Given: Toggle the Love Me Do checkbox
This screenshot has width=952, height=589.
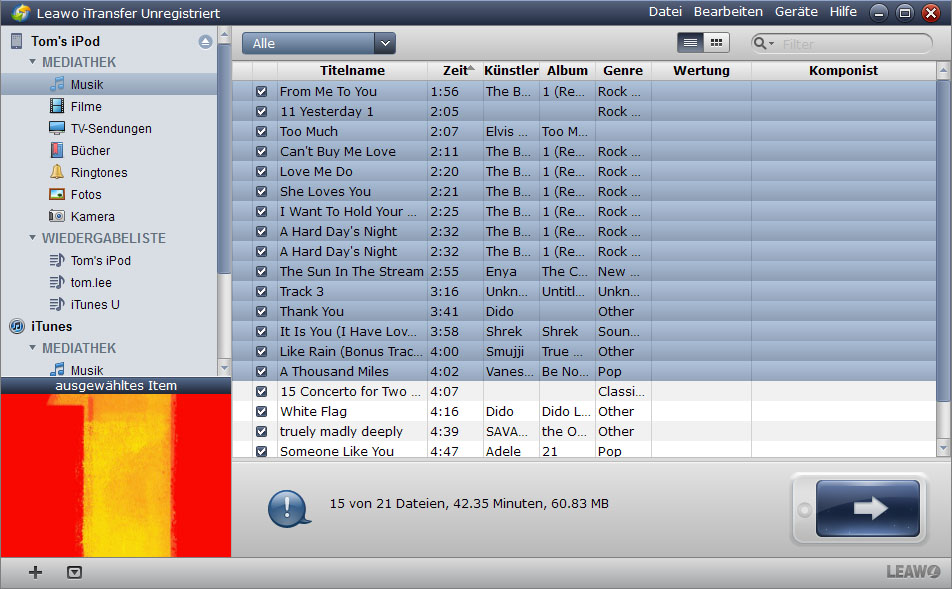Looking at the screenshot, I should (x=262, y=172).
